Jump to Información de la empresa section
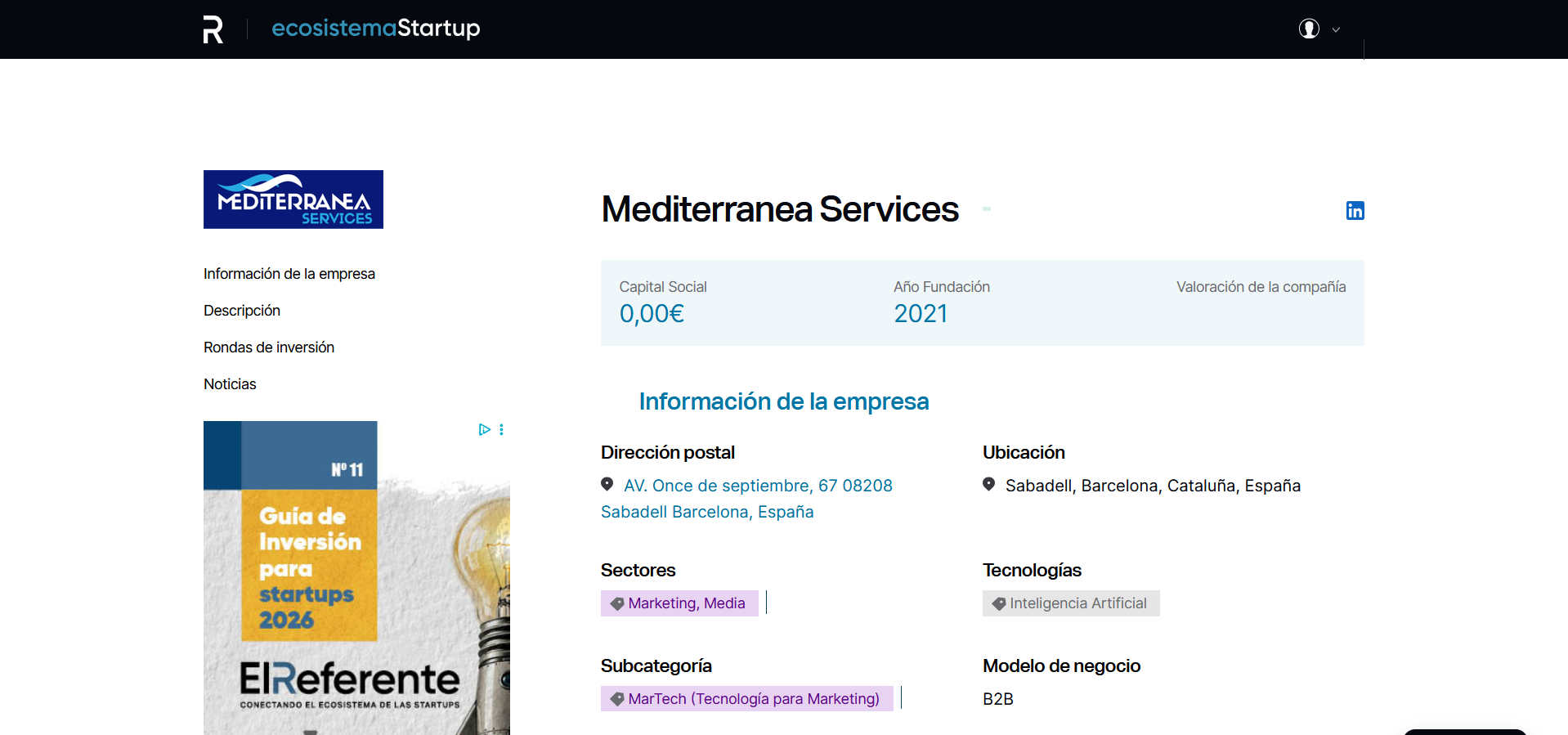This screenshot has height=735, width=1568. [289, 274]
